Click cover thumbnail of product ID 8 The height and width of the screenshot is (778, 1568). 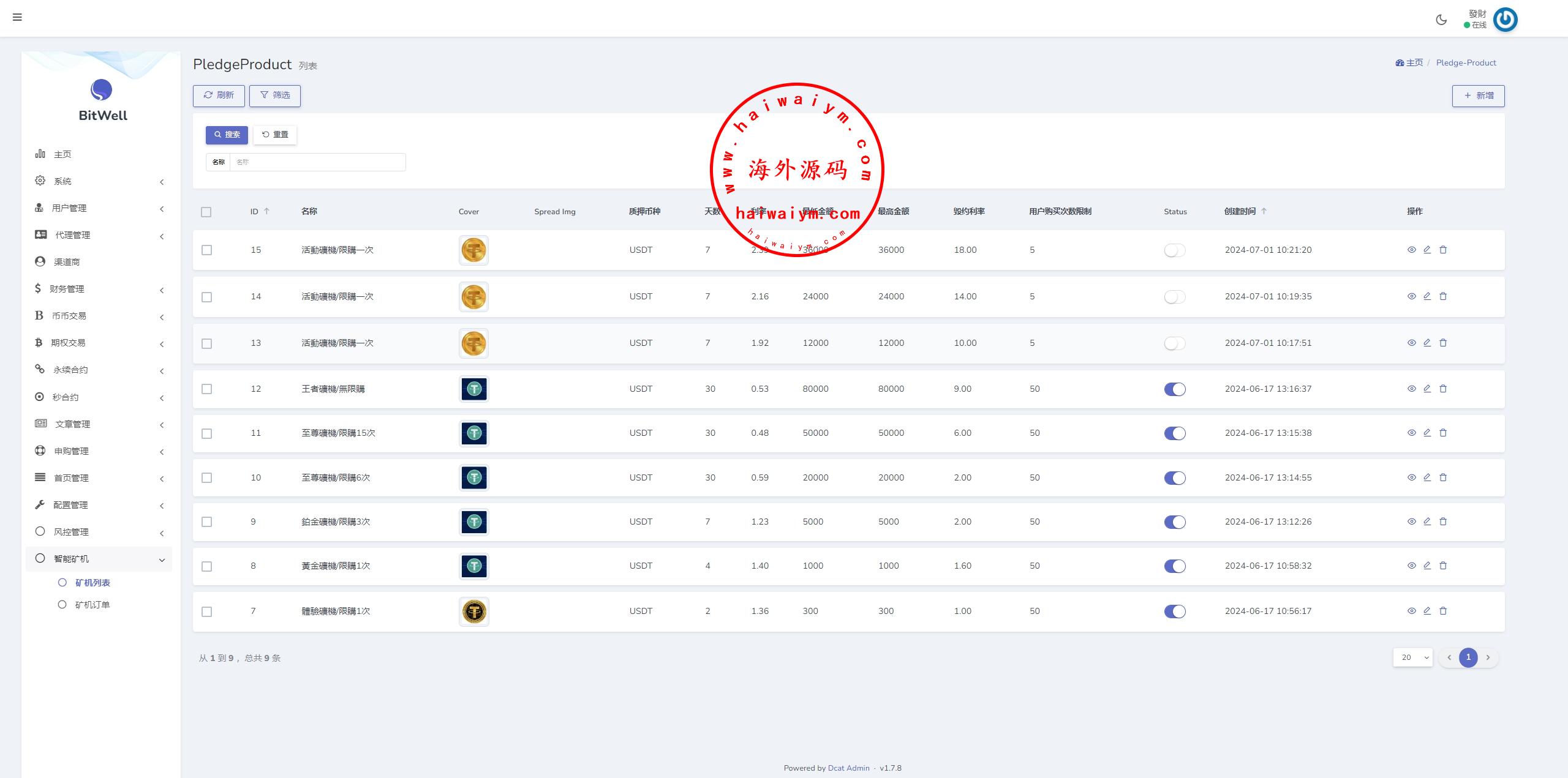(x=473, y=566)
